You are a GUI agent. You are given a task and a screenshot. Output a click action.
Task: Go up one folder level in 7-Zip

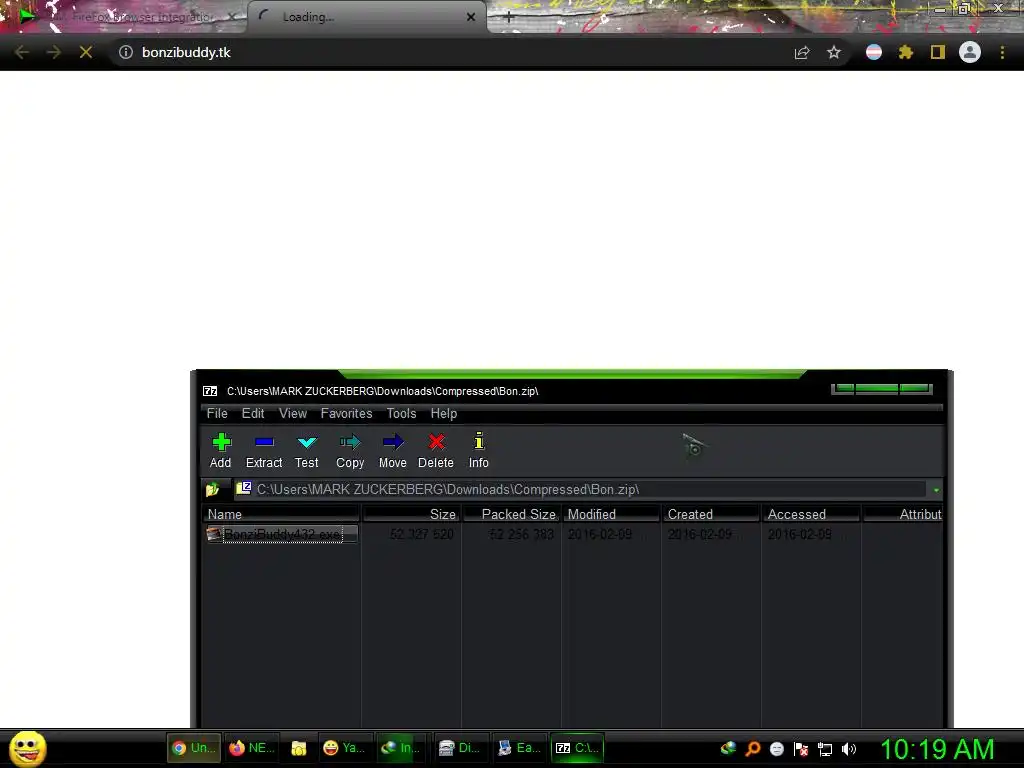point(212,489)
